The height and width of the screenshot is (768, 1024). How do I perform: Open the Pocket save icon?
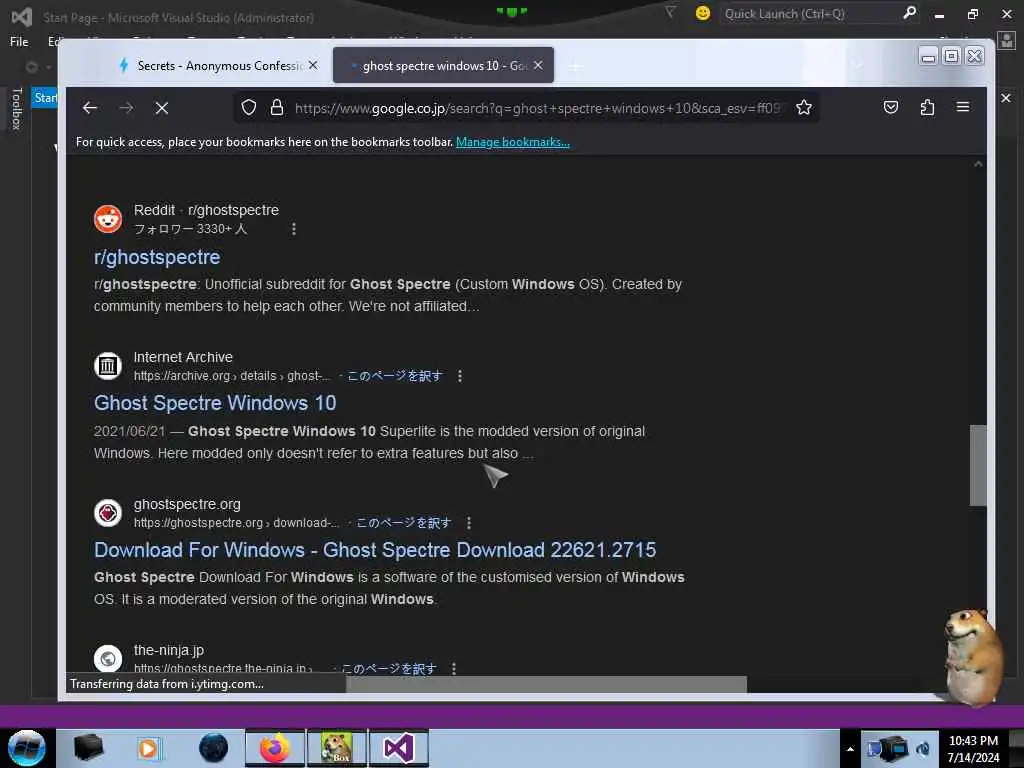891,107
